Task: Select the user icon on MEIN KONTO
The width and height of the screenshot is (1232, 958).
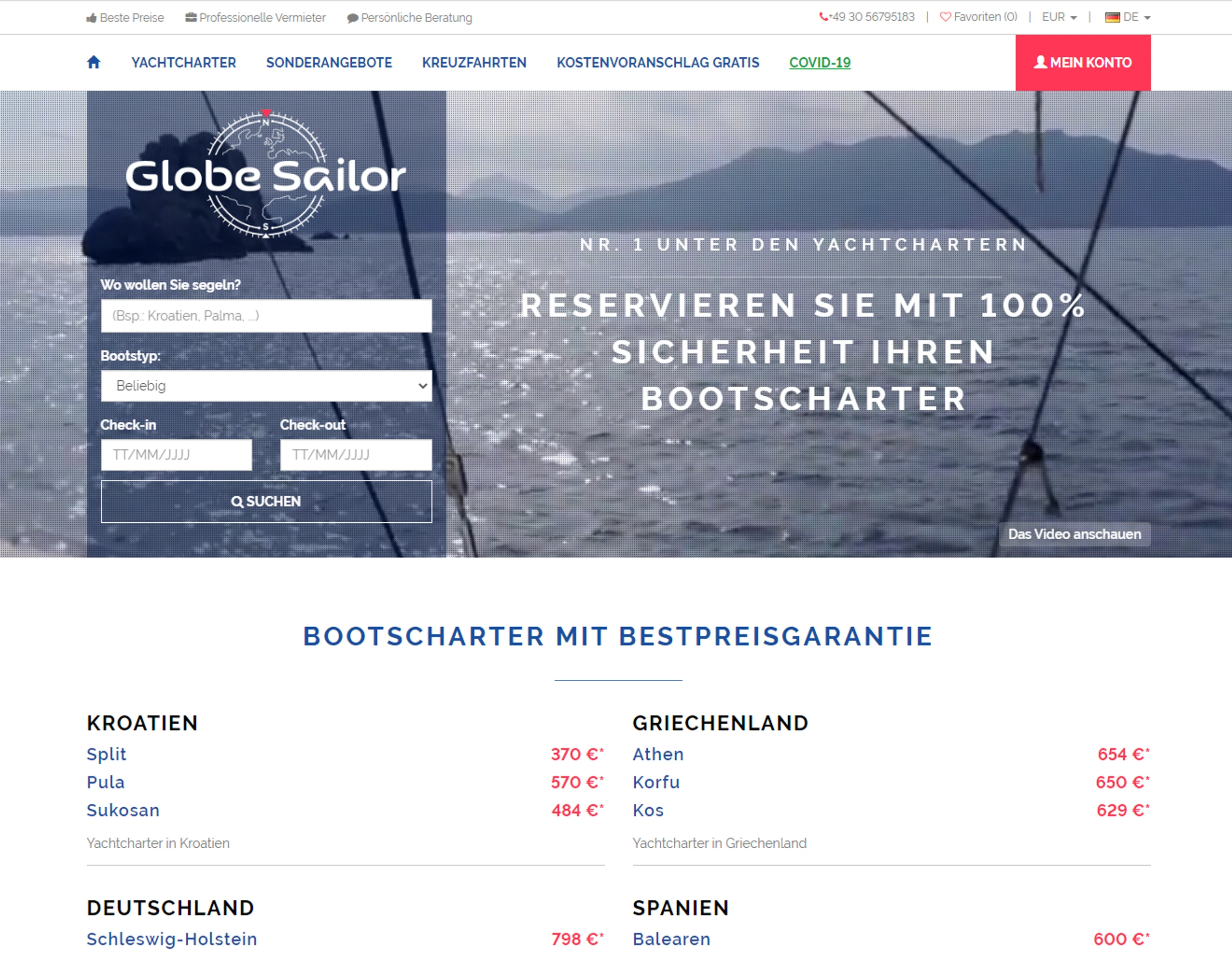Action: coord(1041,62)
